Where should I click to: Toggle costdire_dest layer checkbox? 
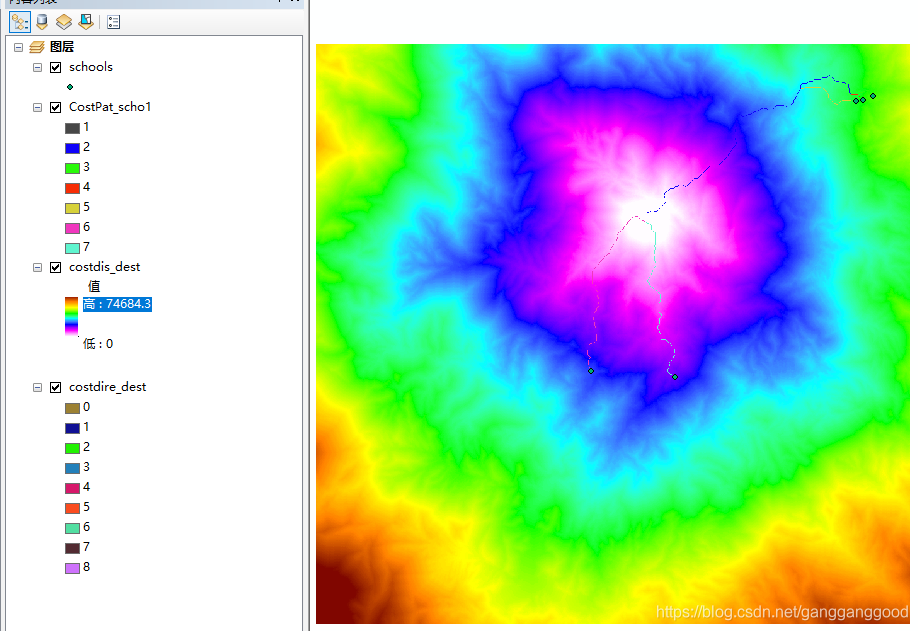point(56,387)
